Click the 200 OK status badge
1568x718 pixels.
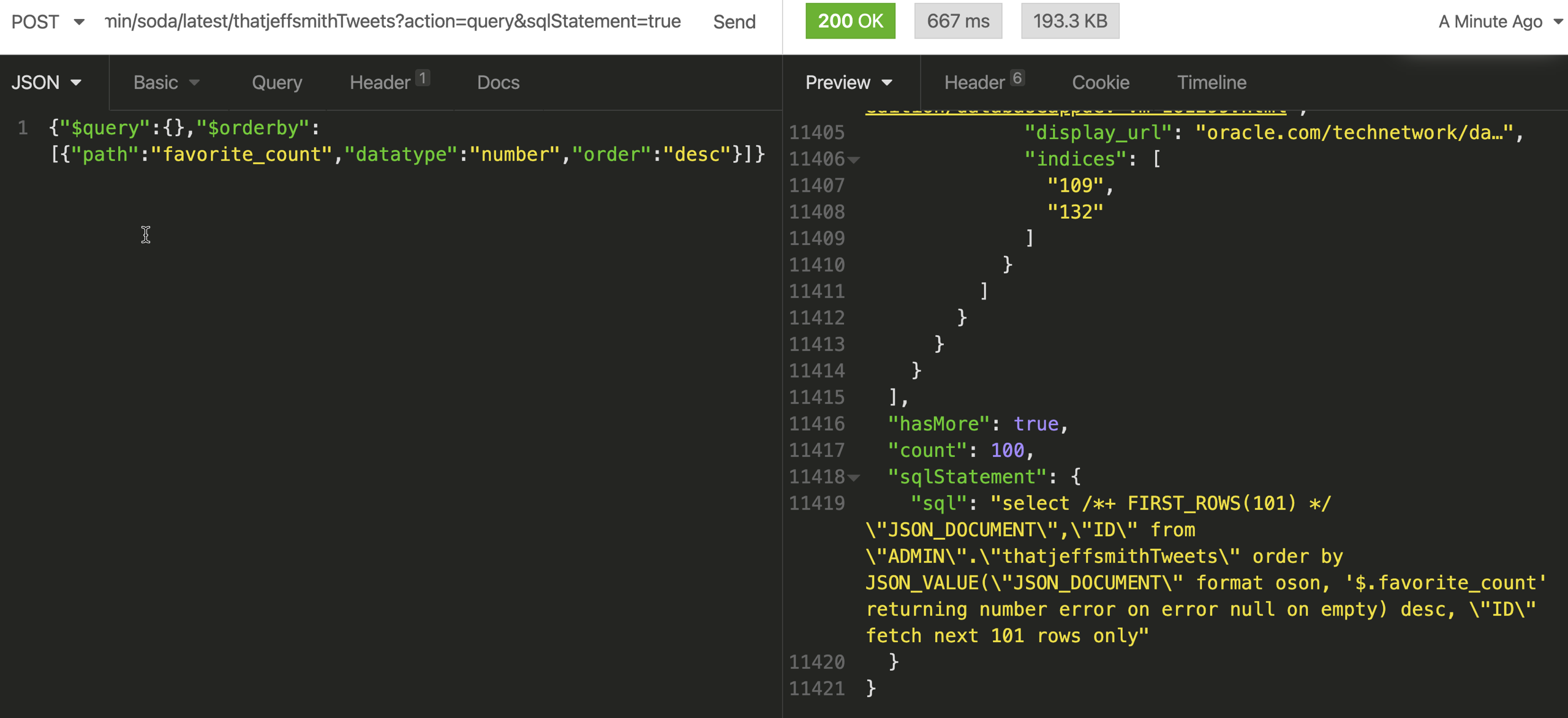(x=850, y=21)
